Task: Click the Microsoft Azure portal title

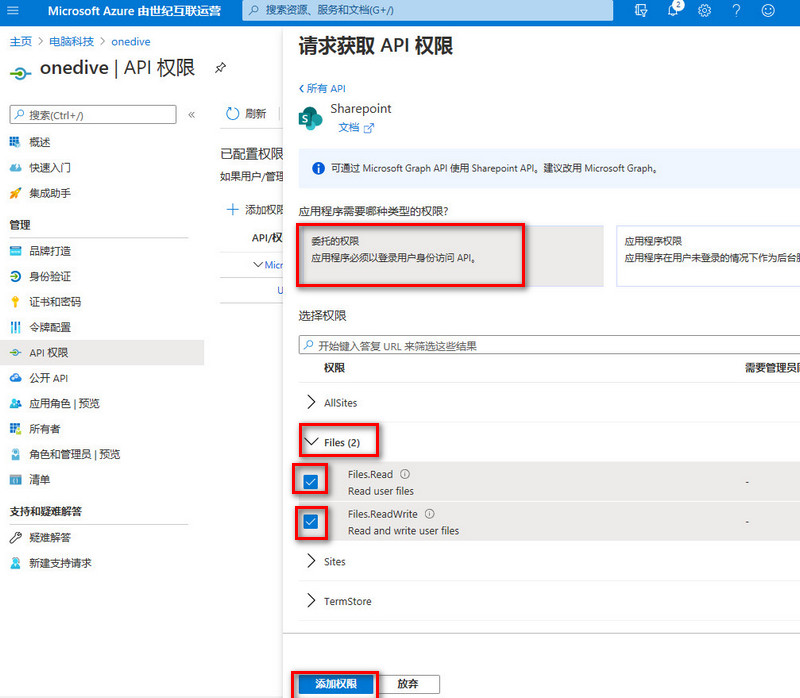Action: pos(134,11)
